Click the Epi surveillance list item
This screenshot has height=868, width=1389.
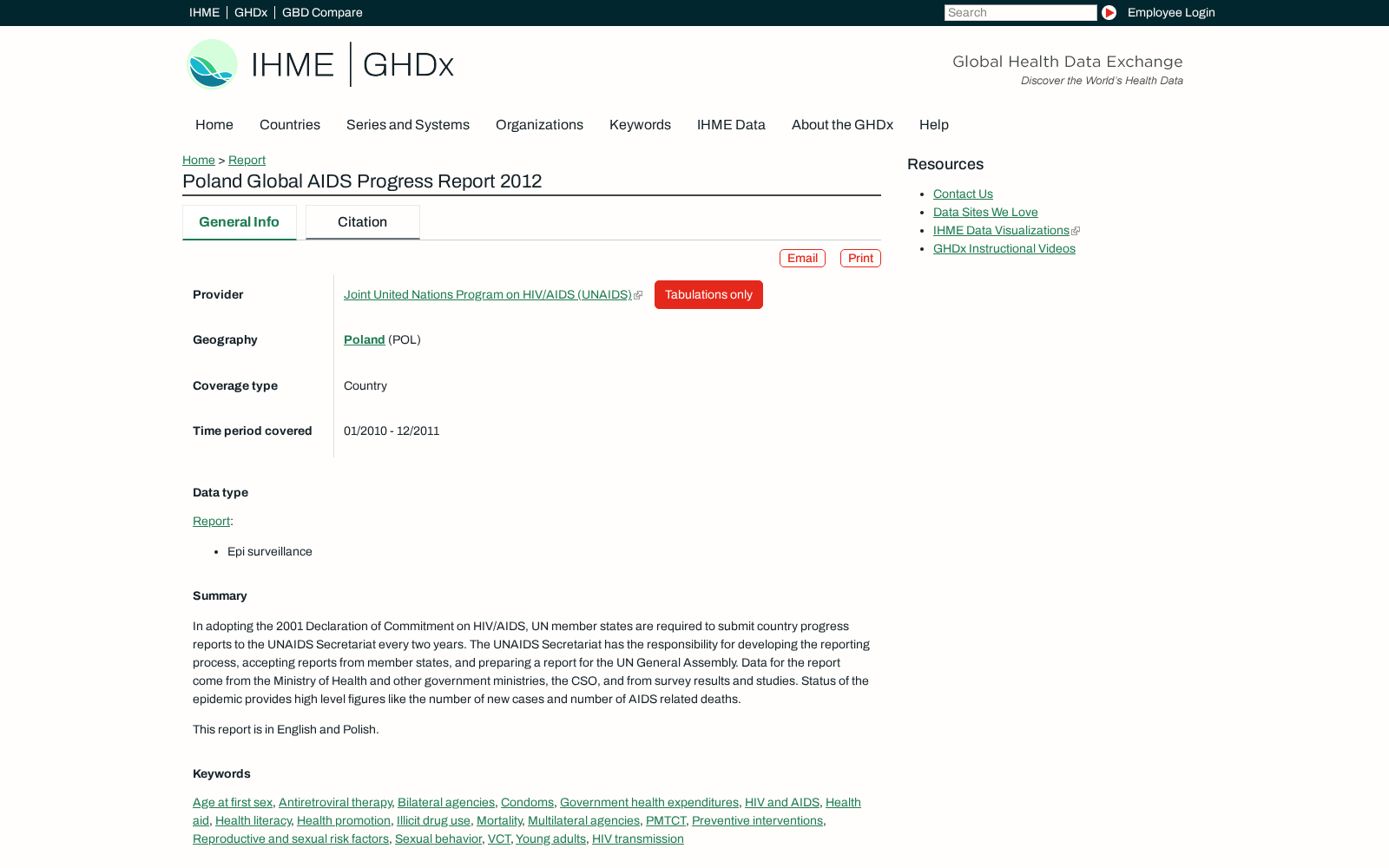pos(270,552)
